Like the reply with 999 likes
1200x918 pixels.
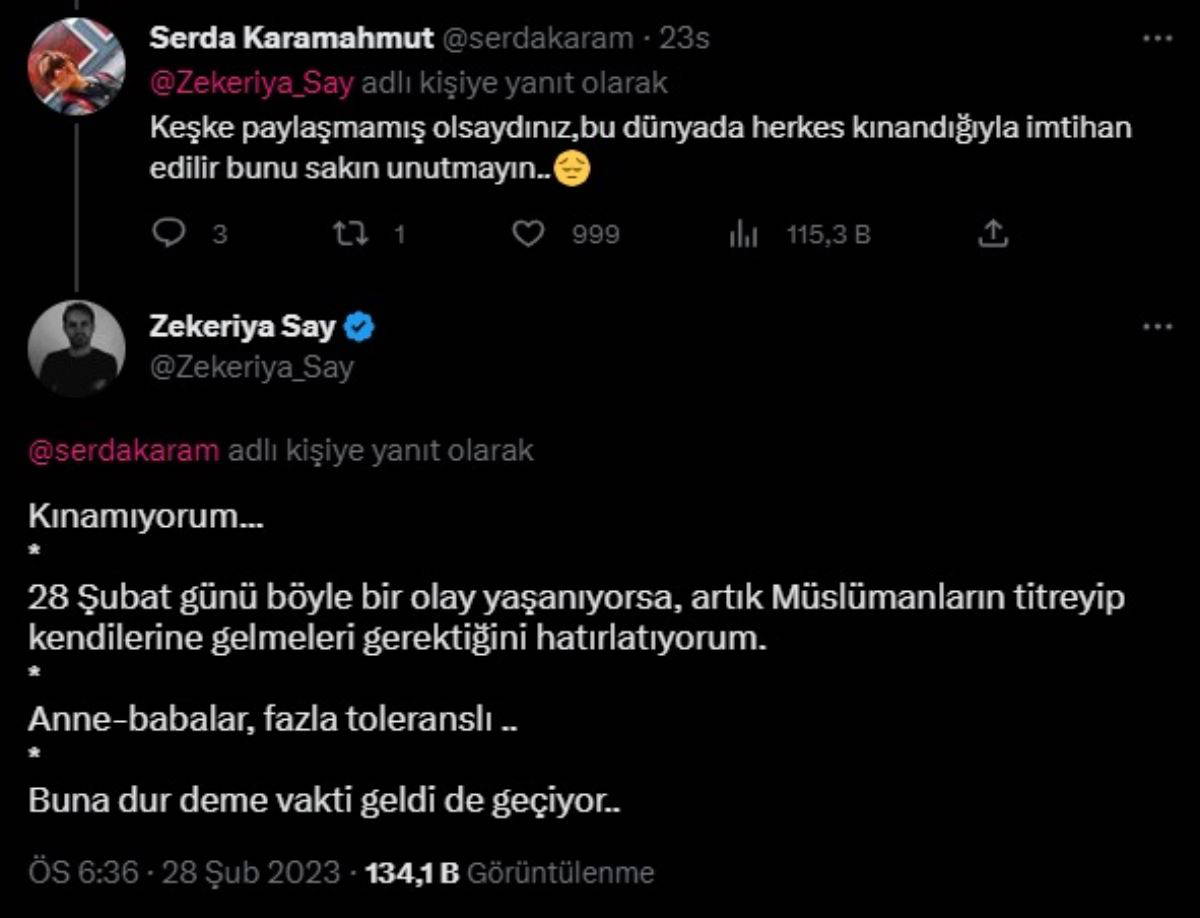pyautogui.click(x=527, y=234)
